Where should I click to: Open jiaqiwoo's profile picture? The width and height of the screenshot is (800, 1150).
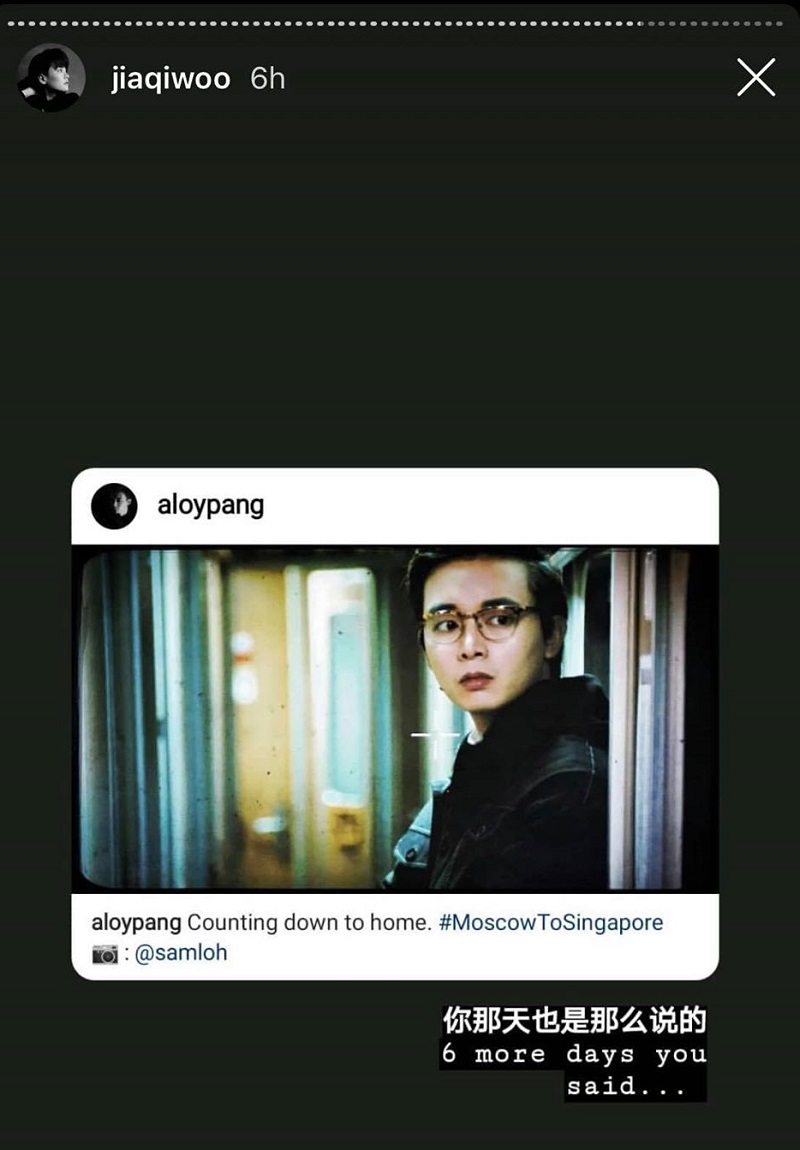tap(51, 78)
